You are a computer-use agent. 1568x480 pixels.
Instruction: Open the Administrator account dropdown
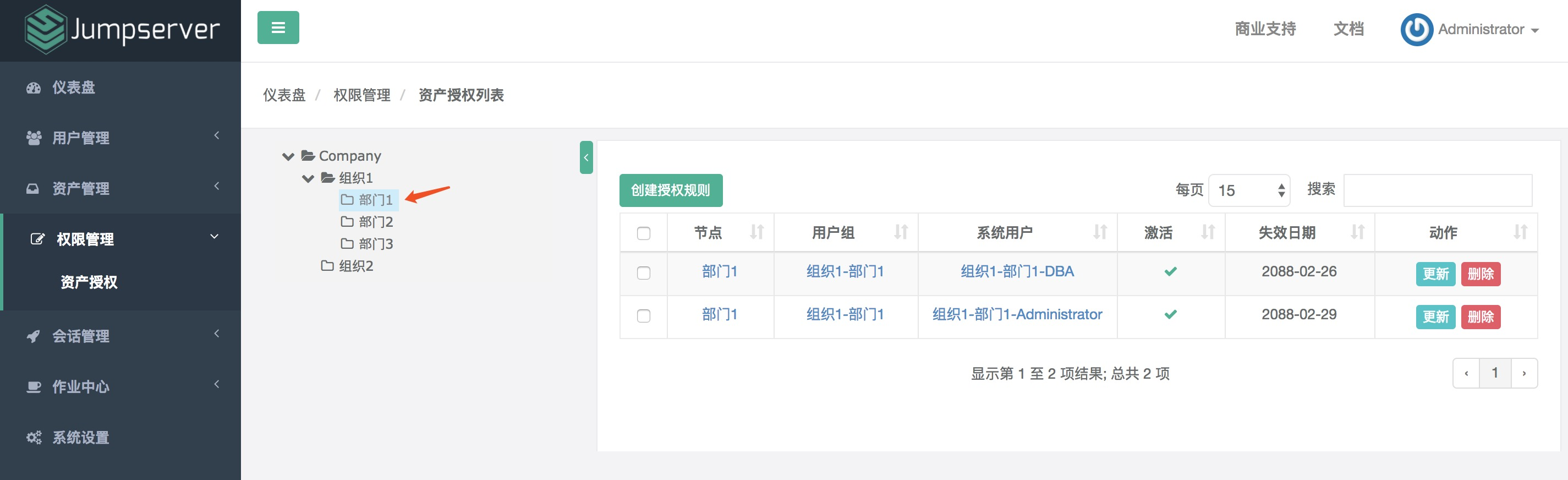coord(1488,29)
